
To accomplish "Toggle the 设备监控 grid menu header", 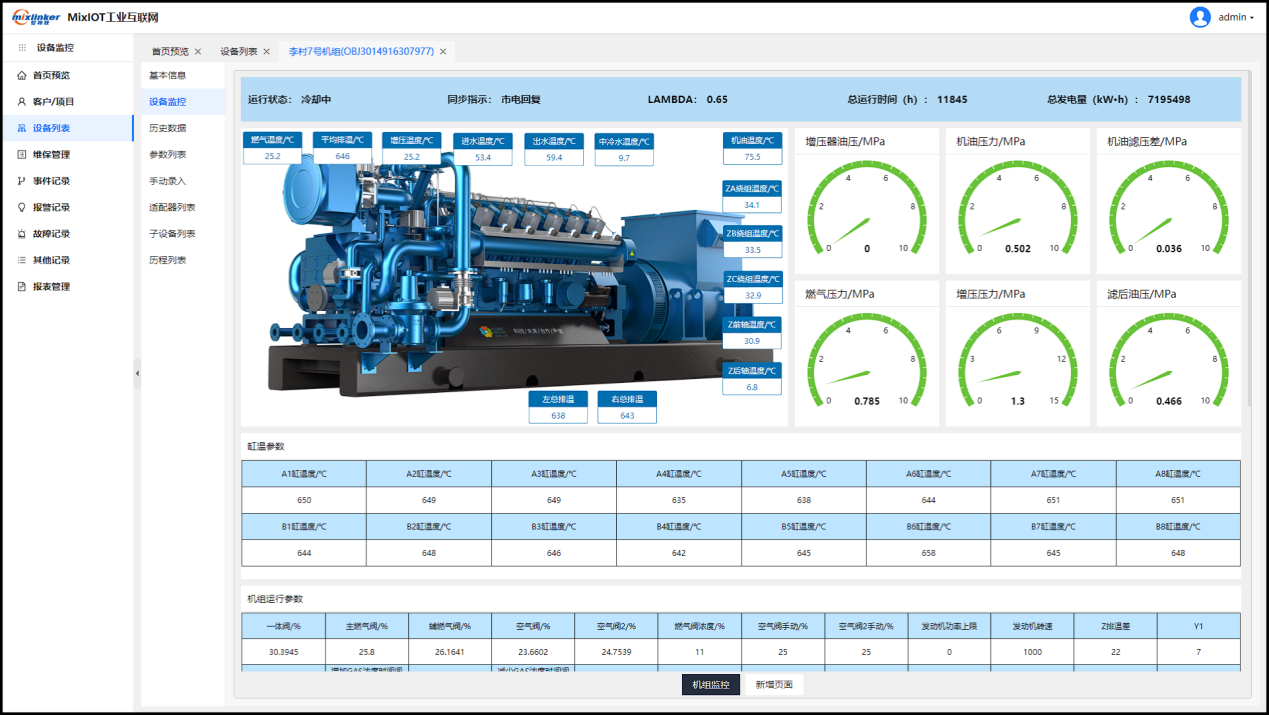I will pos(22,48).
